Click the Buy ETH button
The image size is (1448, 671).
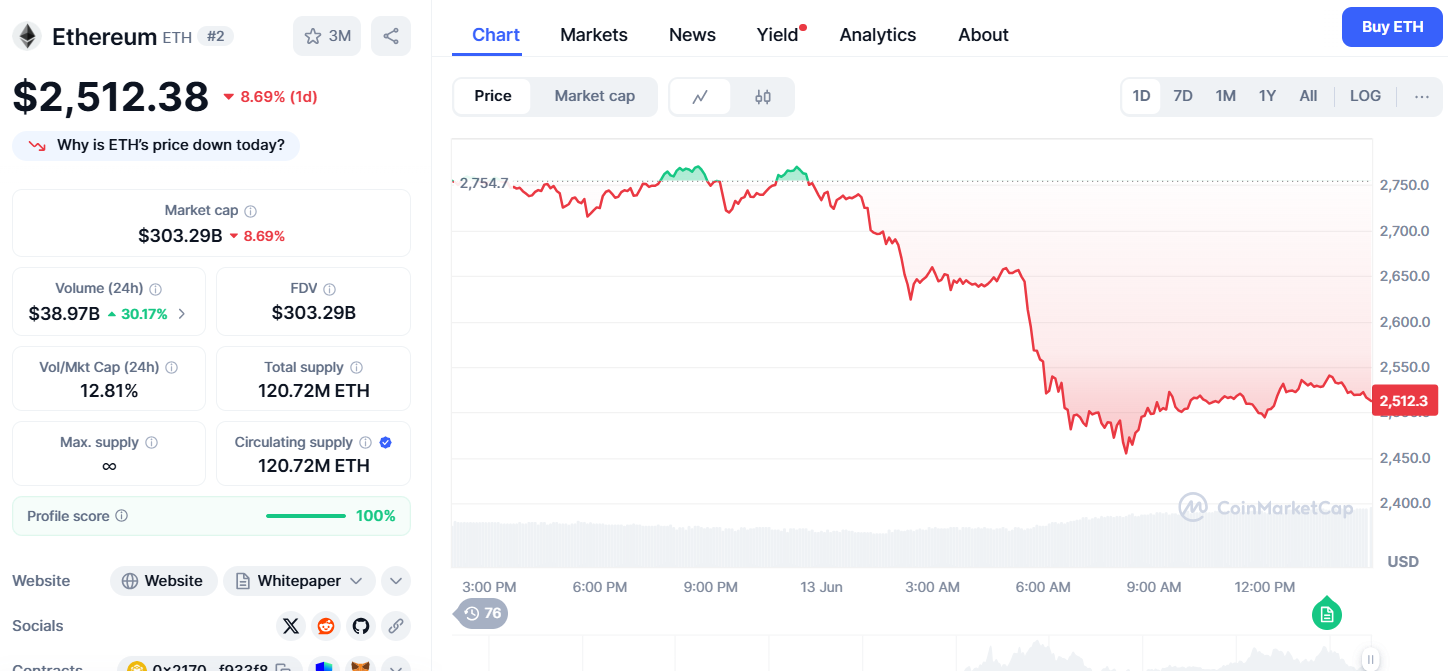(x=1393, y=27)
